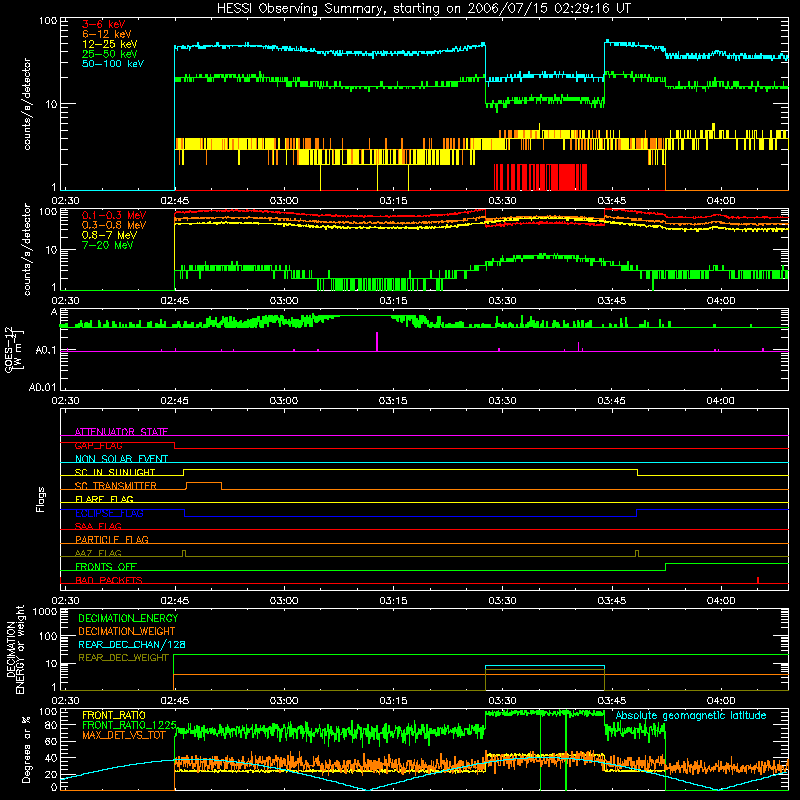Pick the '50-100 keV' legend label
Screen dimensions: 800x800
point(112,64)
